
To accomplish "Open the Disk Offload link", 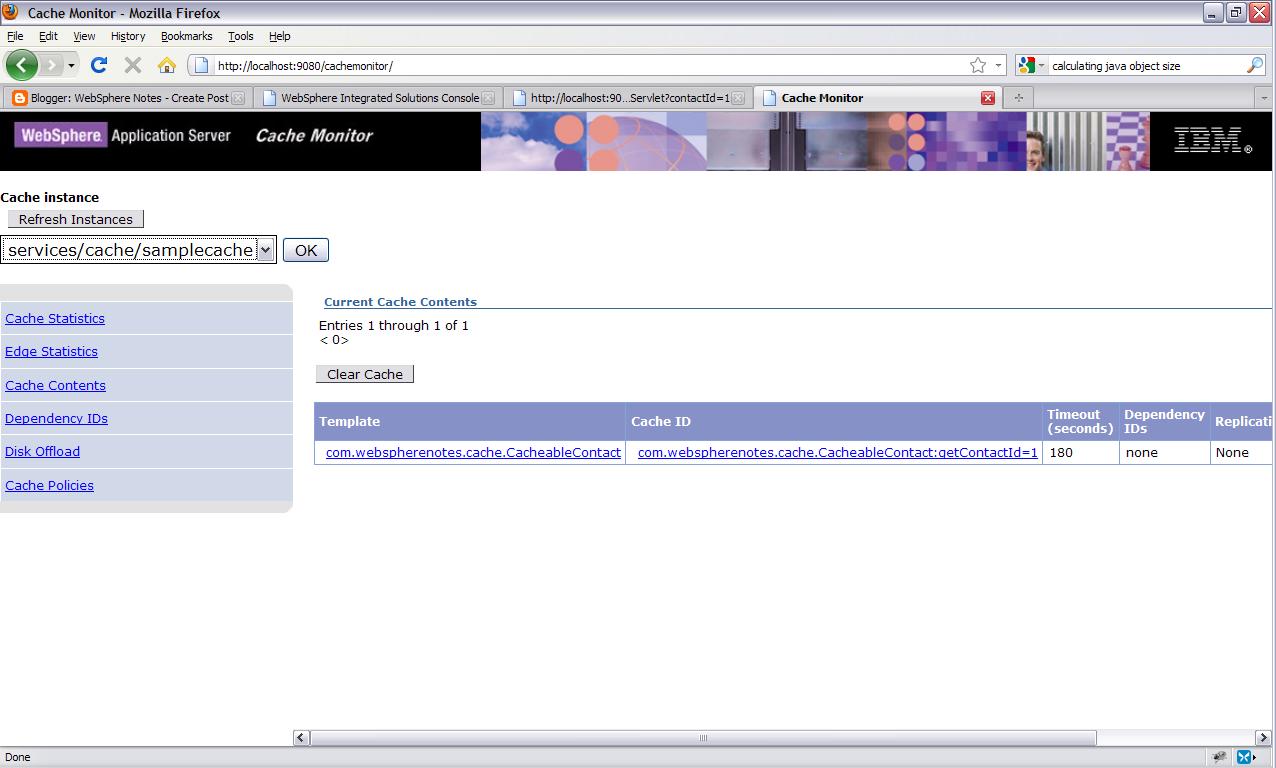I will pos(42,451).
